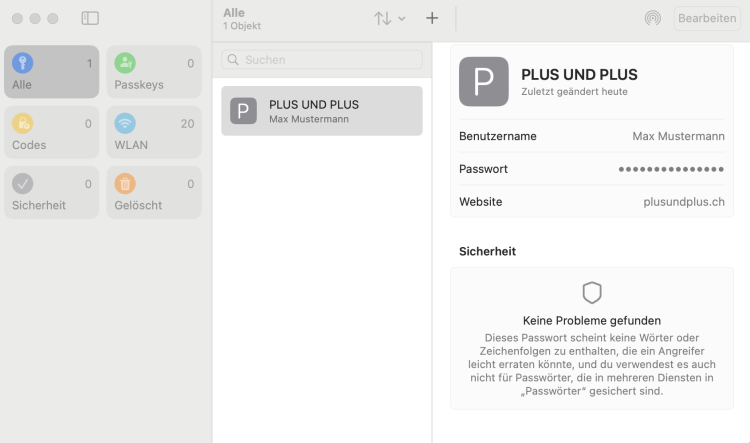Image resolution: width=750 pixels, height=443 pixels.
Task: Open the sort options dropdown
Action: click(x=389, y=19)
